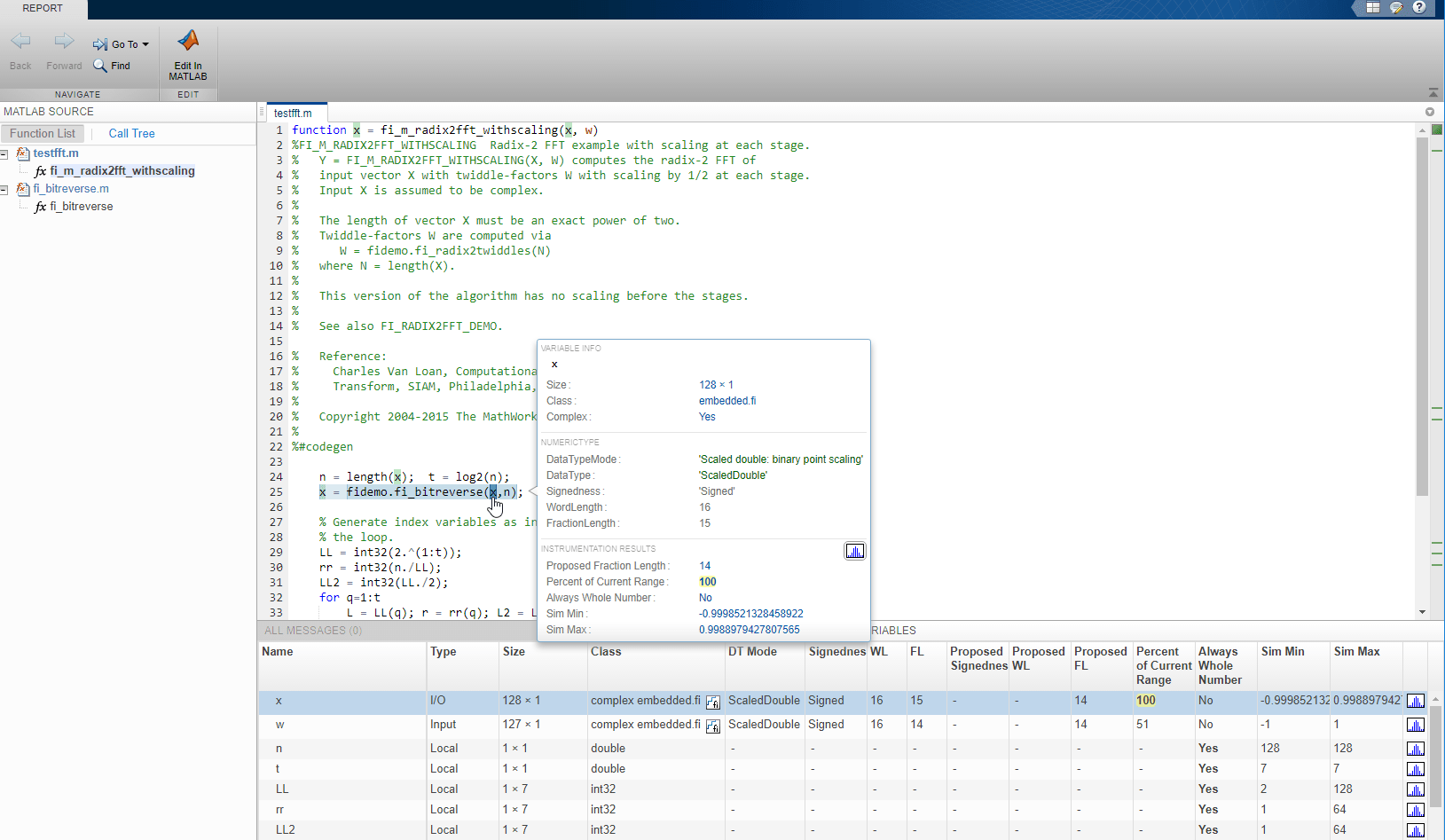Click the layout grid icon in title bar
The width and height of the screenshot is (1445, 840).
tap(1372, 7)
